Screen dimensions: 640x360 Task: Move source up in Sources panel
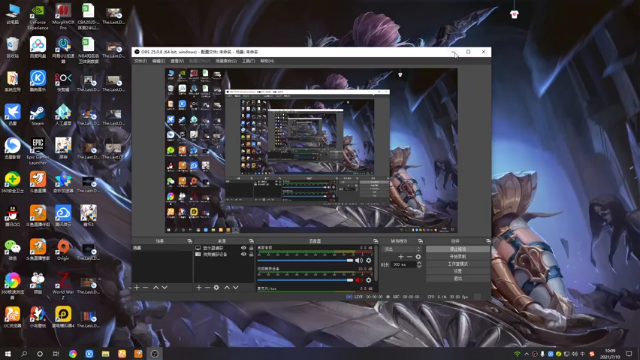point(227,288)
